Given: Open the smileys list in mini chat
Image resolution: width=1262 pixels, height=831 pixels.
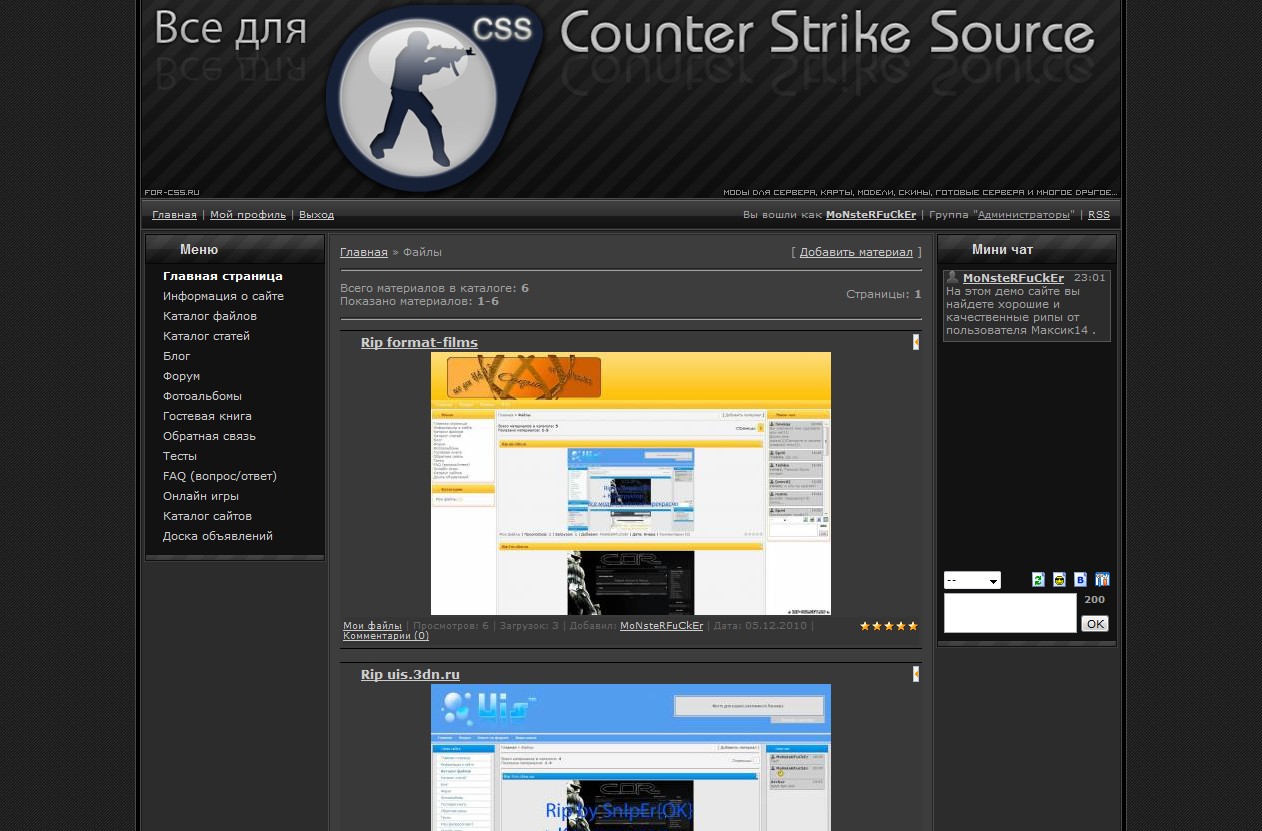Looking at the screenshot, I should click(x=1059, y=580).
